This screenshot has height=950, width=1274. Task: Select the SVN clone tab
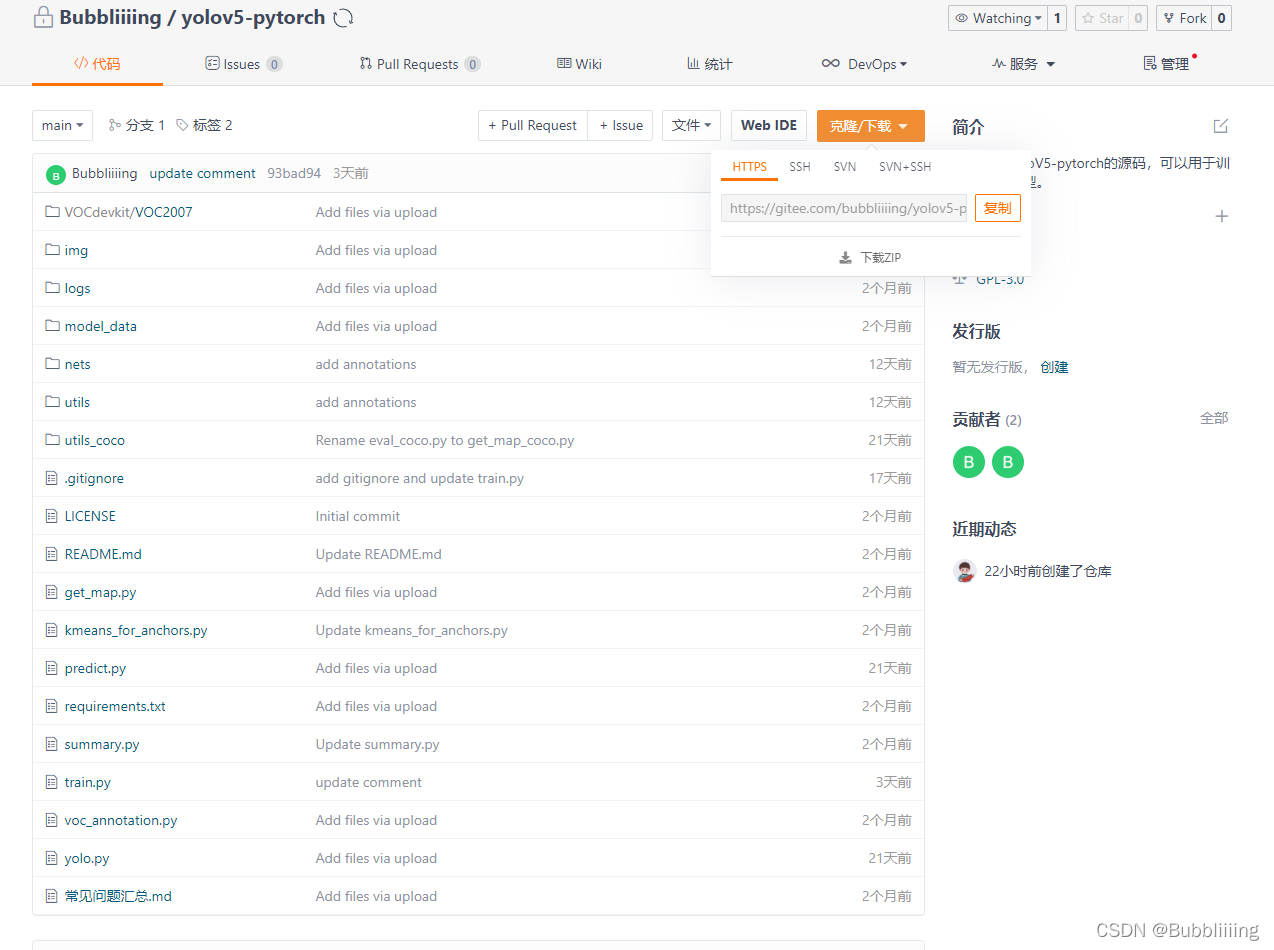845,167
